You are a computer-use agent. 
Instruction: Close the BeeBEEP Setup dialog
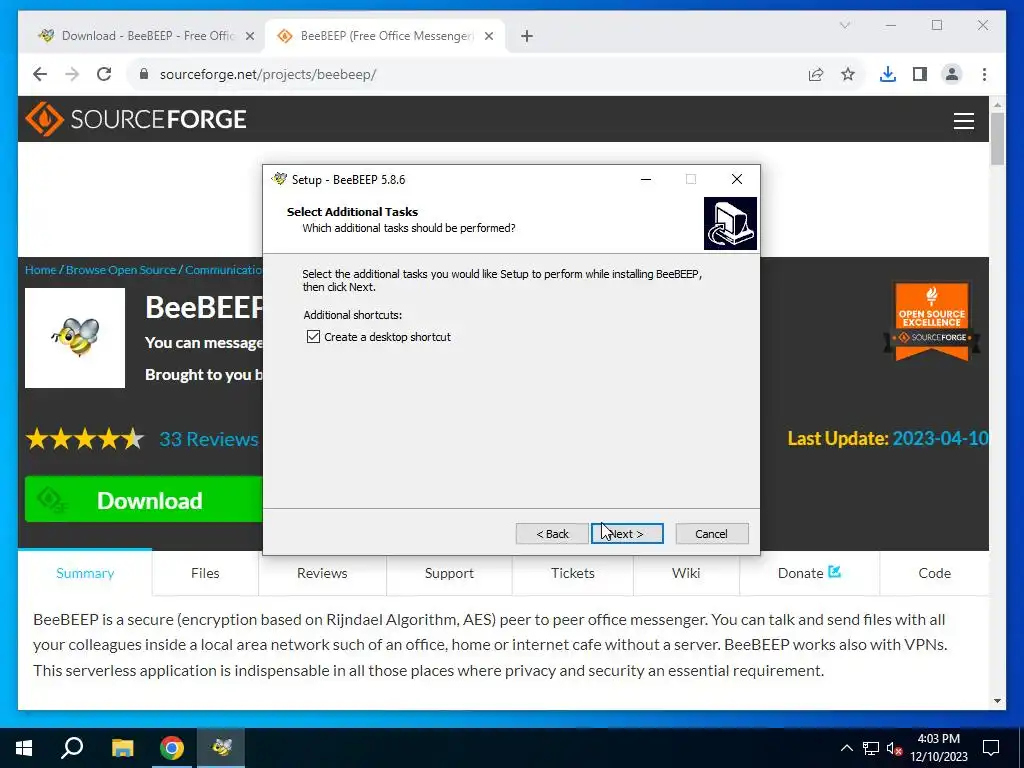click(737, 179)
